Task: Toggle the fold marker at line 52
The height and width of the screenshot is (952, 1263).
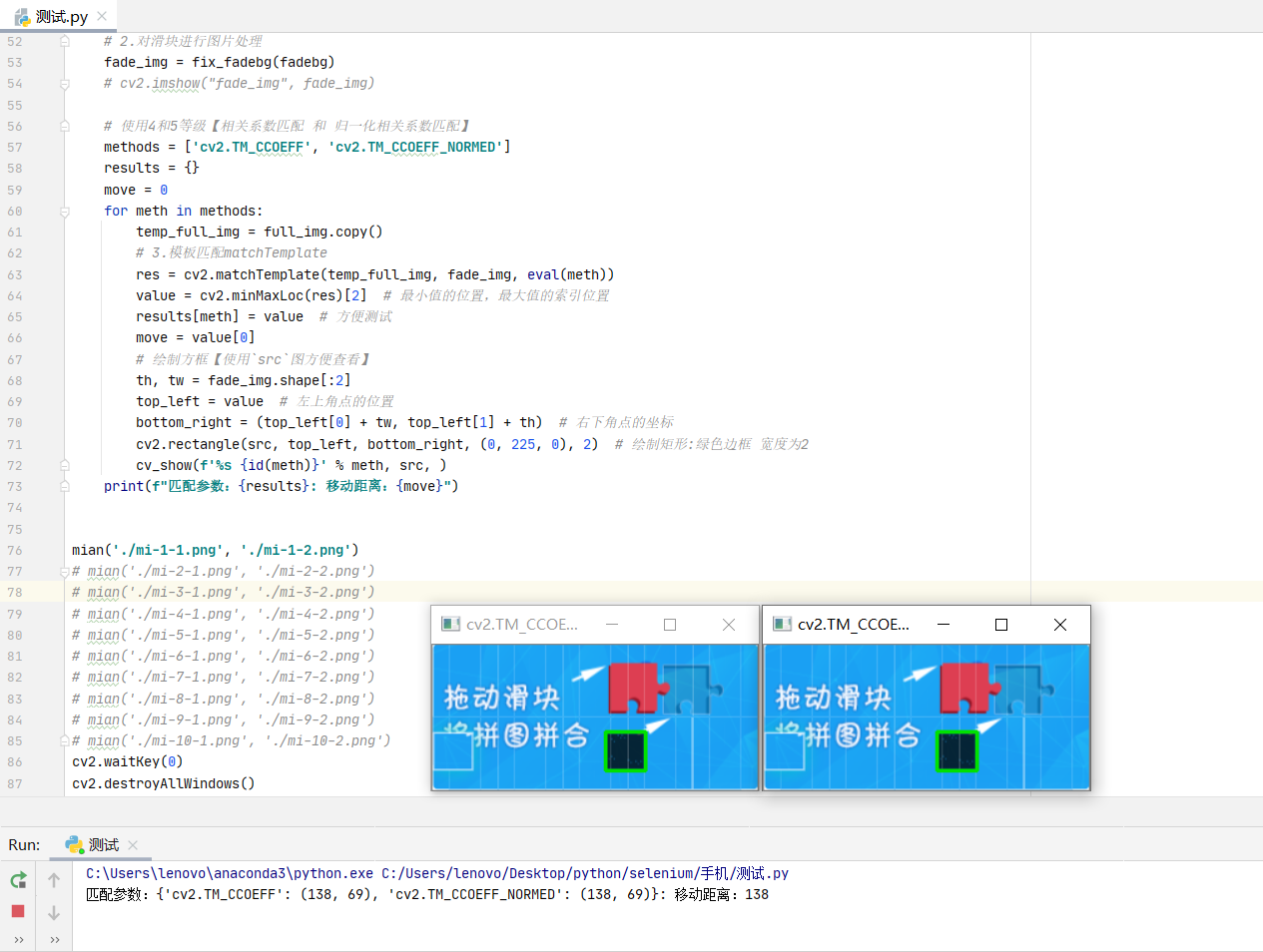Action: 64,41
